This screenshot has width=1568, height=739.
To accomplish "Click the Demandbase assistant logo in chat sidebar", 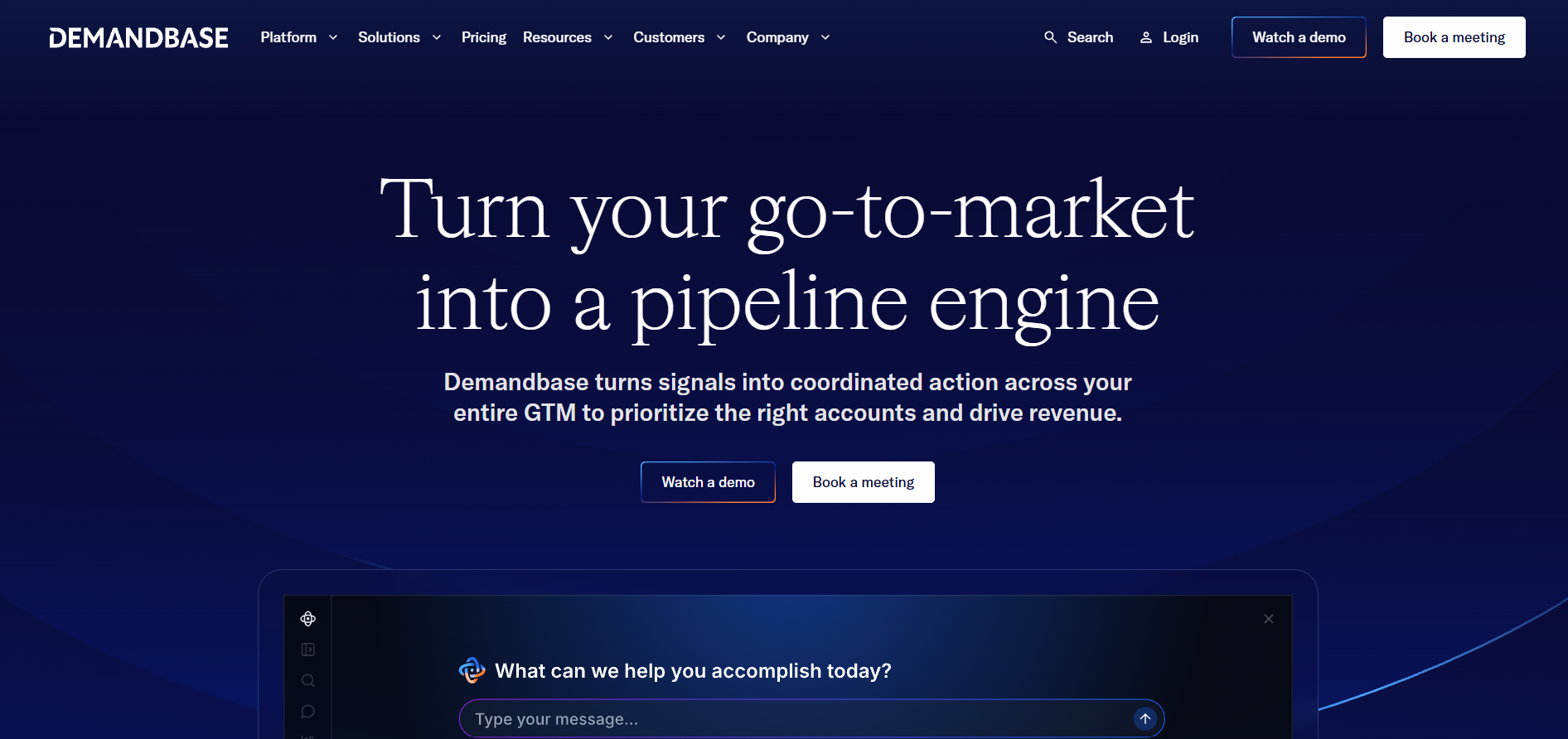I will click(308, 619).
